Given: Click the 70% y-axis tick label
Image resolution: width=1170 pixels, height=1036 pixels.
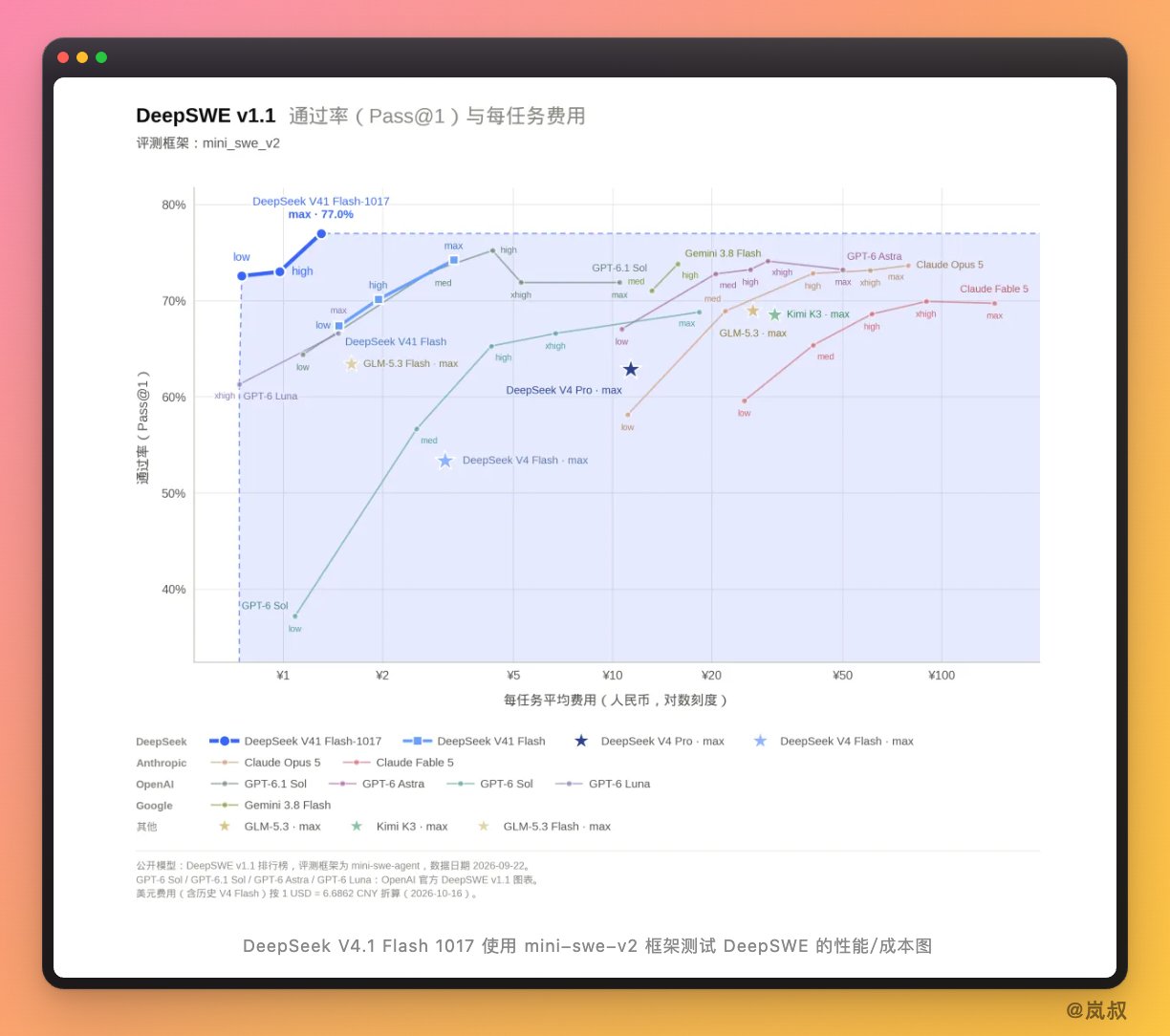Looking at the screenshot, I should pyautogui.click(x=174, y=301).
